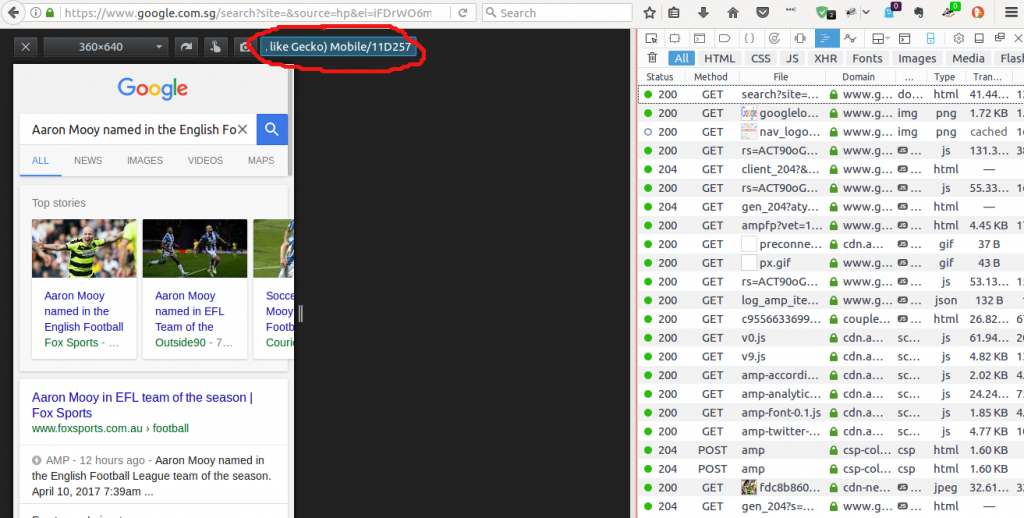Sort requests by Status column header
The height and width of the screenshot is (518, 1024).
click(660, 76)
